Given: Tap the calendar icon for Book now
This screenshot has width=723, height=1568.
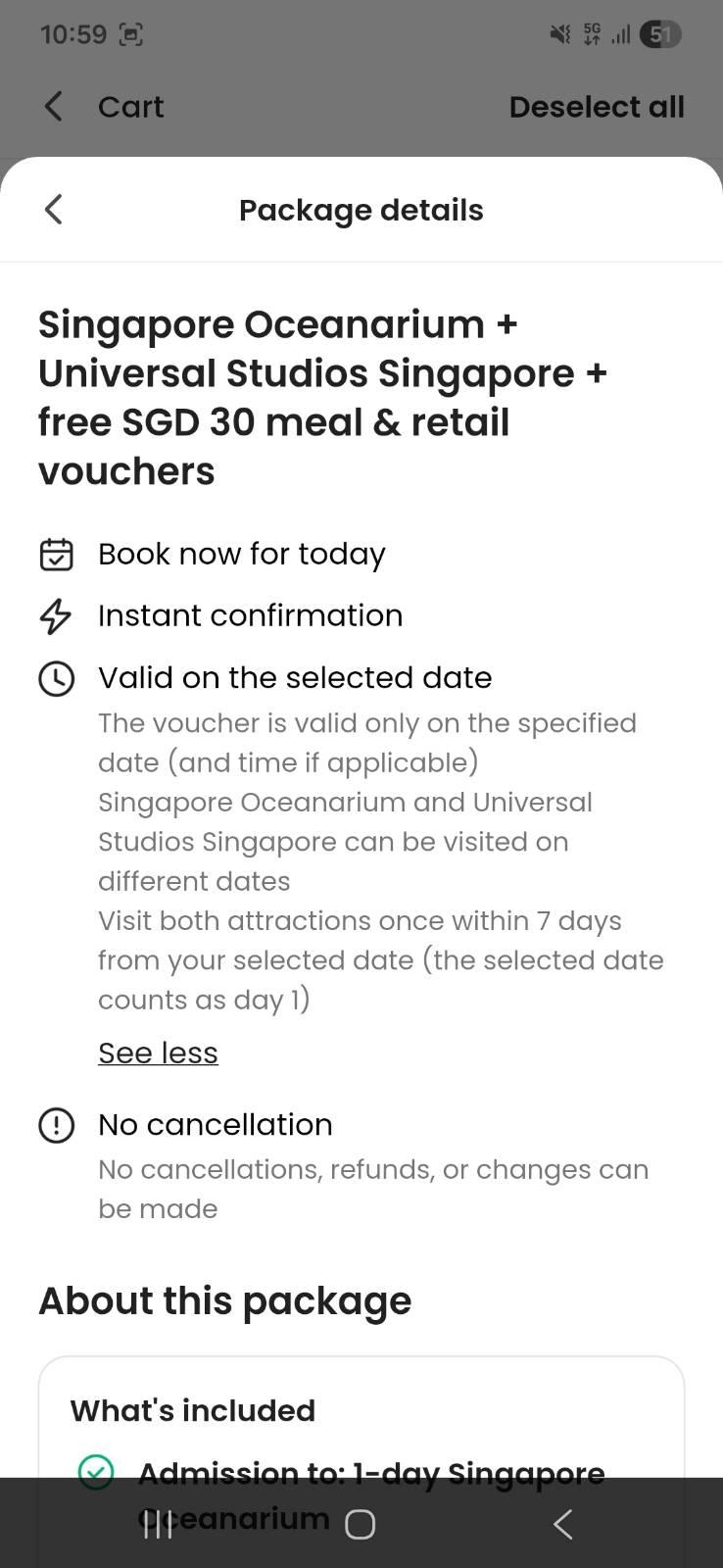Looking at the screenshot, I should coord(56,554).
